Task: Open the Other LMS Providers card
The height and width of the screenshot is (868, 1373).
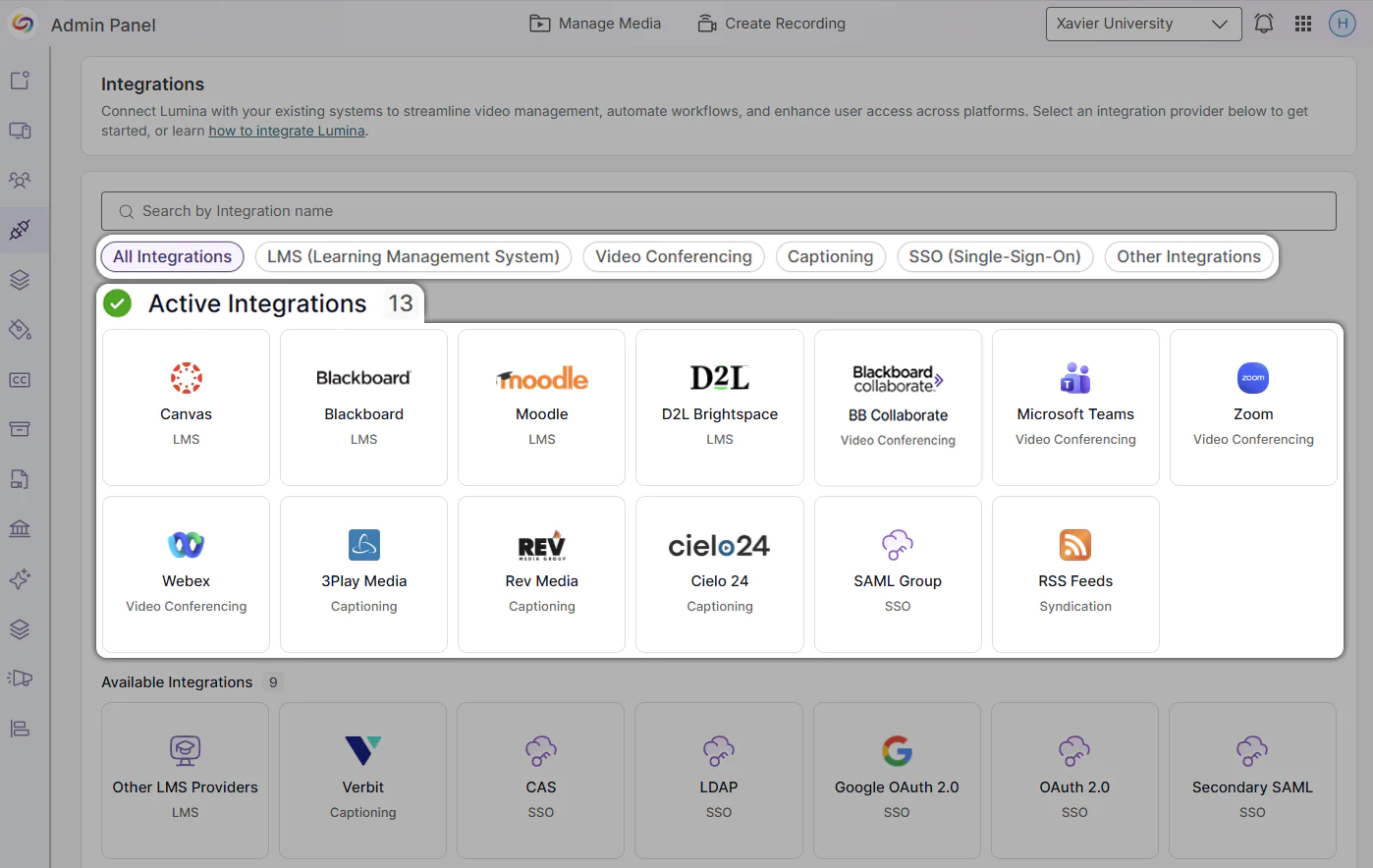Action: (x=186, y=781)
